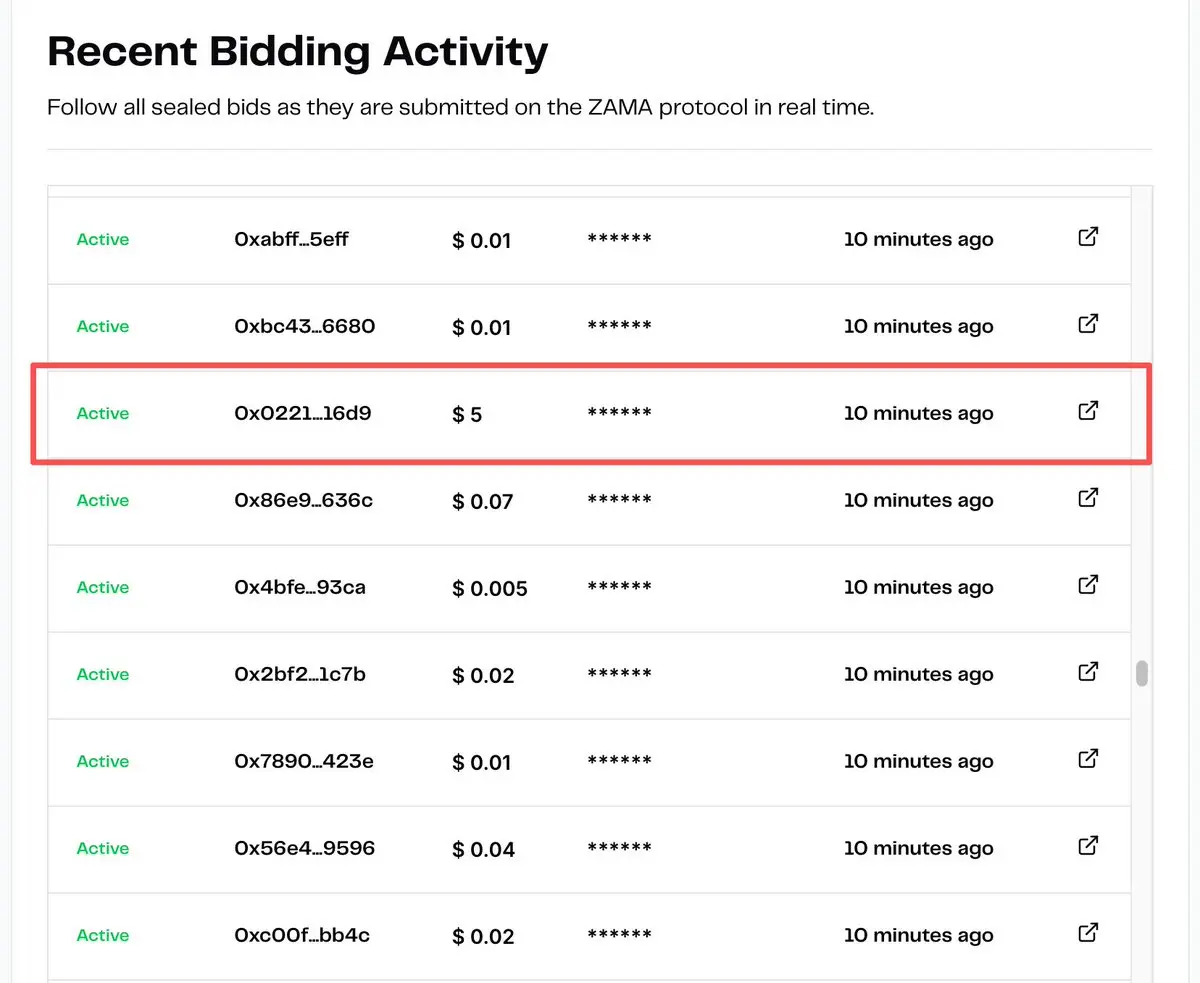Open external link for bid 0x4bfe...93ca
Screen dimensions: 1200x983
(x=1088, y=585)
